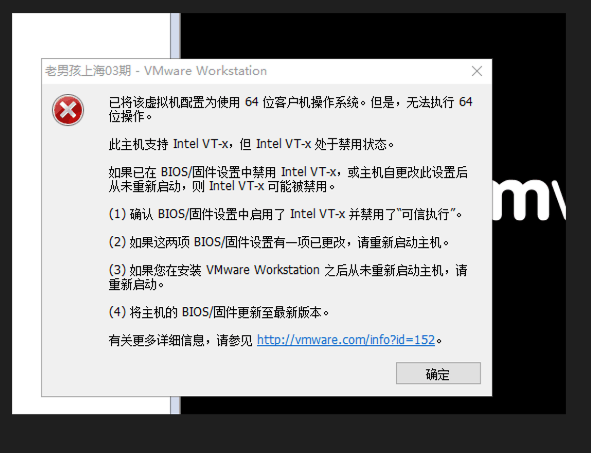591x453 pixels.
Task: Click the white sidebar panel below the dialog
Action: coord(91,405)
